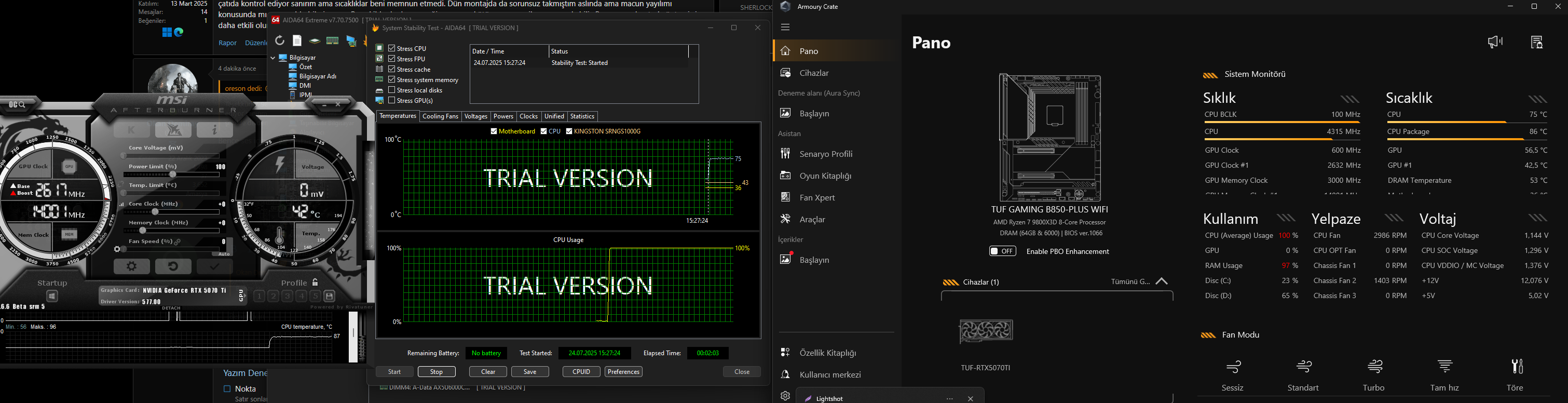
Task: Adjust the Power Limit slider in Afterburner
Action: pos(173,174)
